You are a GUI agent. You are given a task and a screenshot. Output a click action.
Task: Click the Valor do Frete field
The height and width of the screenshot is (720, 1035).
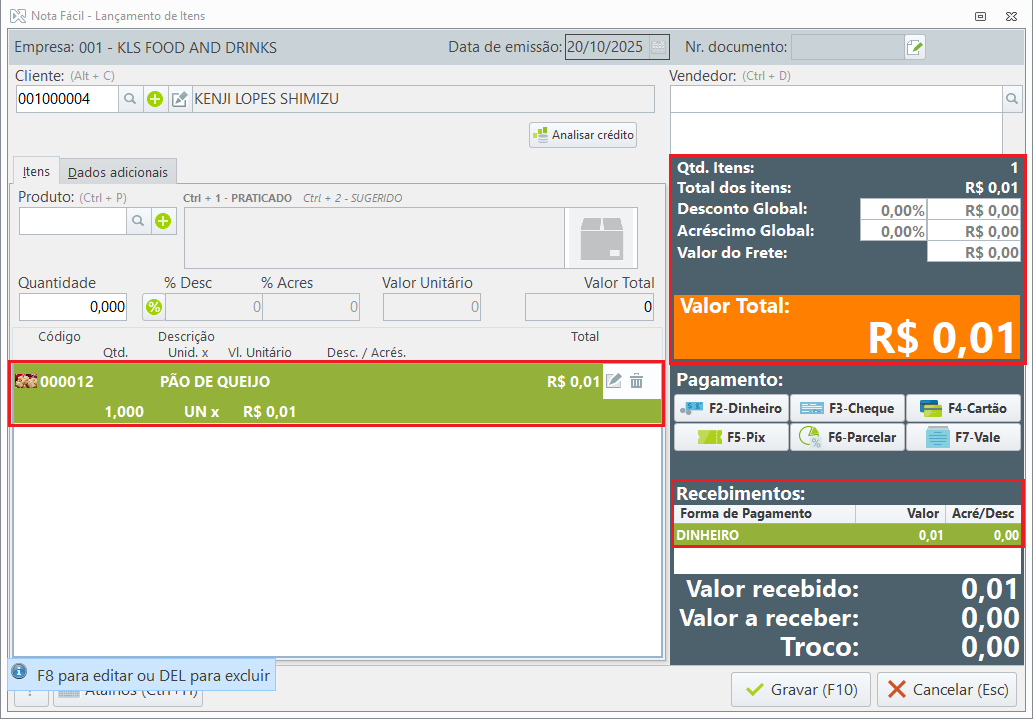point(974,253)
